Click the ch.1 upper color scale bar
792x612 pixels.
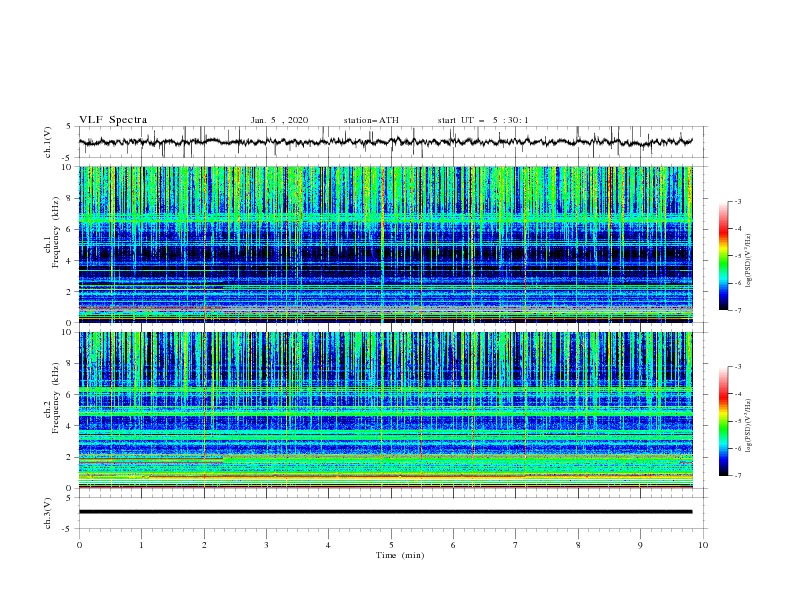(724, 256)
